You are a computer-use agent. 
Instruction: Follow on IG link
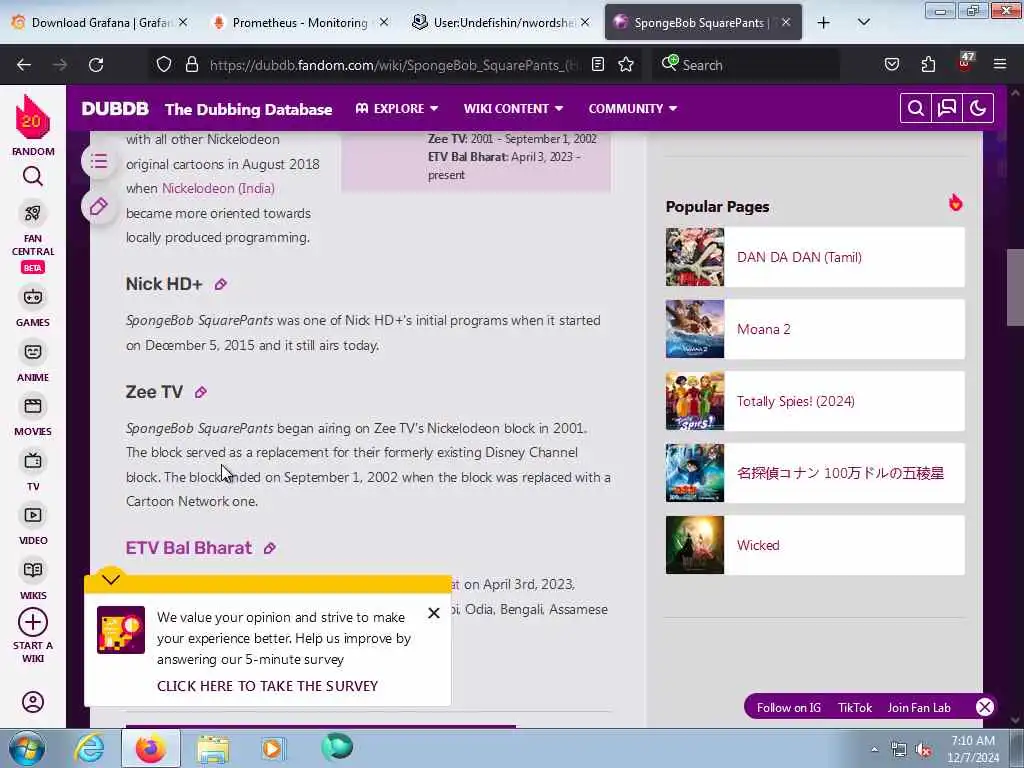tap(788, 707)
